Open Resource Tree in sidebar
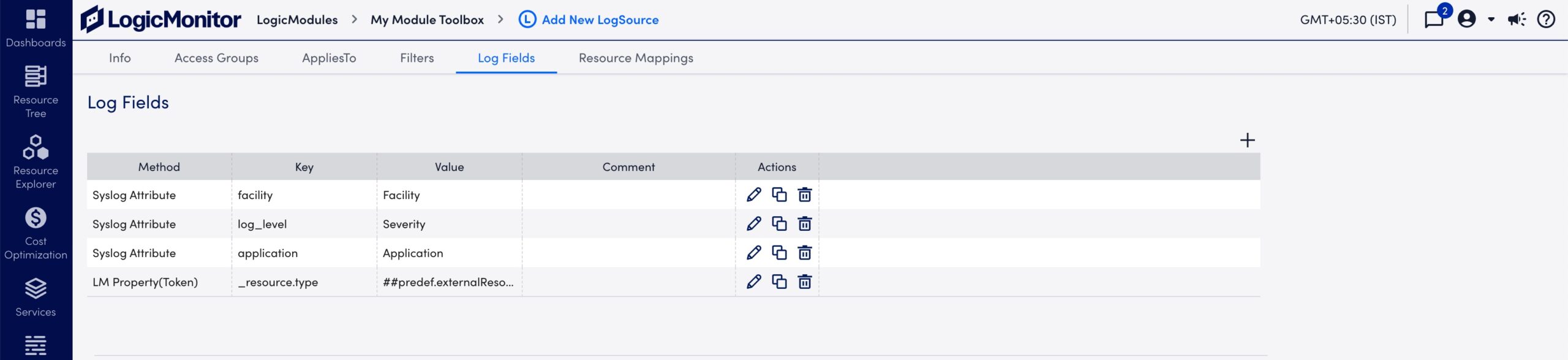The height and width of the screenshot is (360, 1568). coord(36,92)
